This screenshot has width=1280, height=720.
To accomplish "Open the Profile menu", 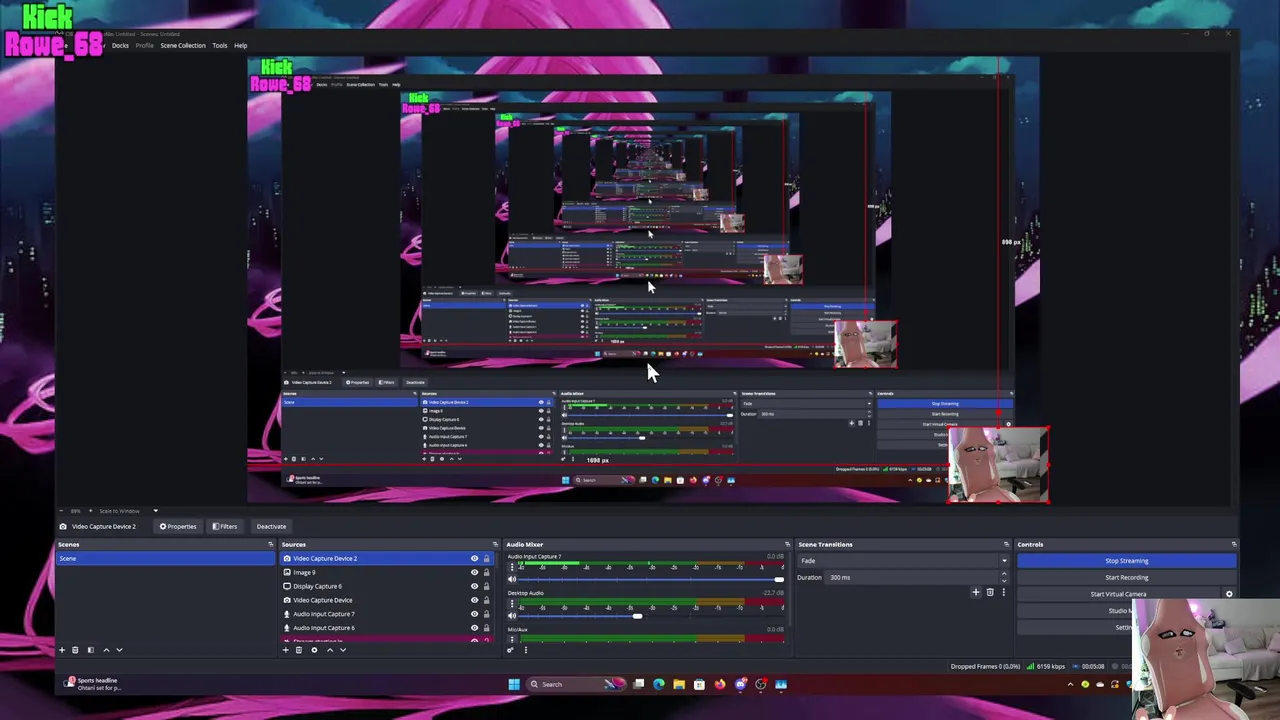I will coord(145,45).
